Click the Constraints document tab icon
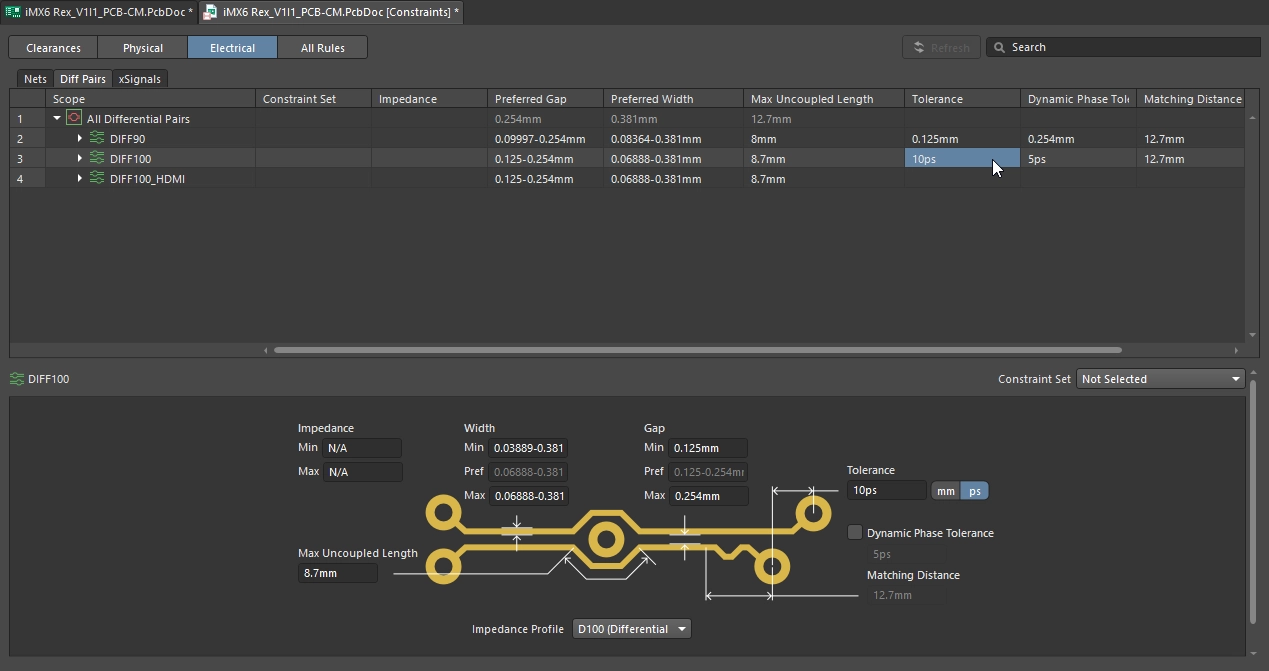The image size is (1269, 671). (x=210, y=12)
